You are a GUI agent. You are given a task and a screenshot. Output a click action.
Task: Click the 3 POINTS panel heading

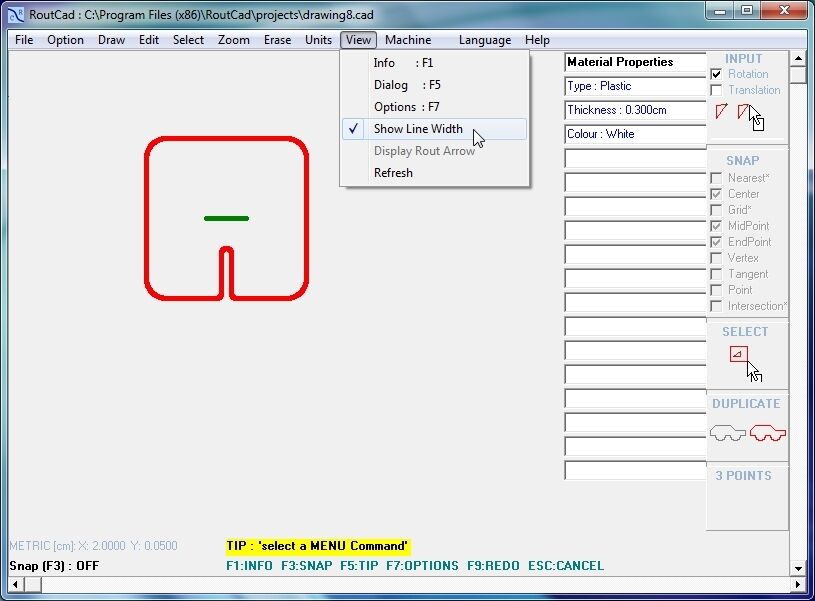(x=743, y=476)
